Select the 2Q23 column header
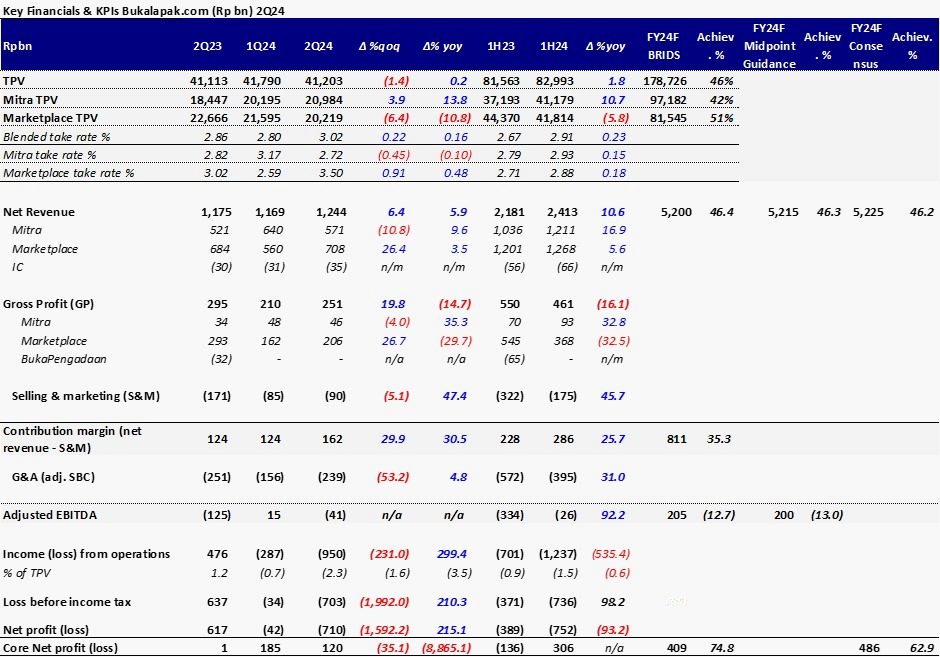The width and height of the screenshot is (940, 657). coord(207,46)
